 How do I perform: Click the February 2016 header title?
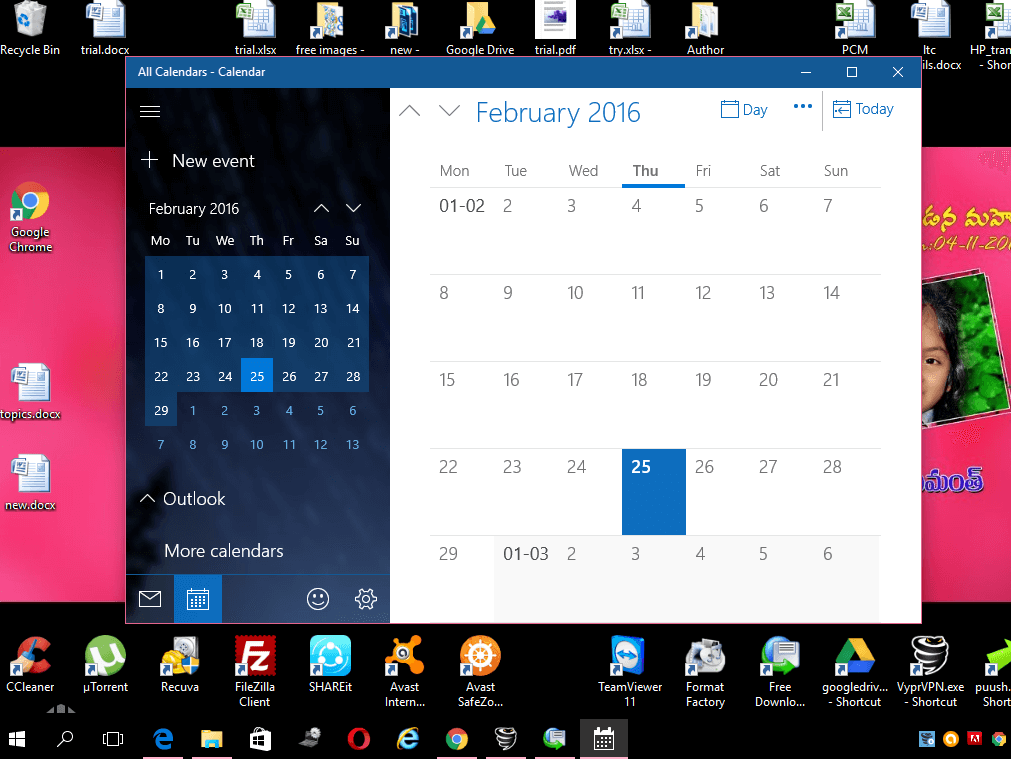point(558,112)
